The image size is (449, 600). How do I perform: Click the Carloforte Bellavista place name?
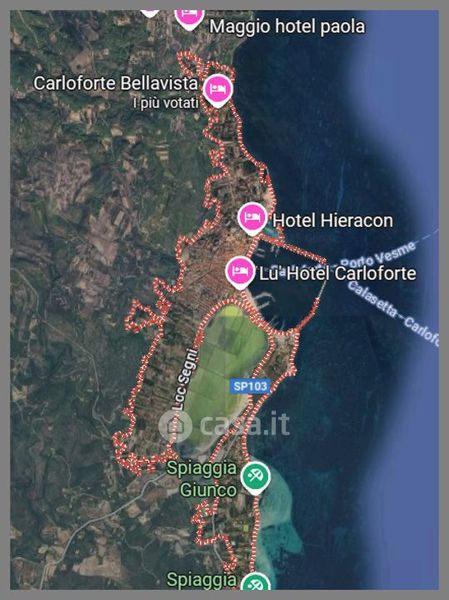[116, 83]
